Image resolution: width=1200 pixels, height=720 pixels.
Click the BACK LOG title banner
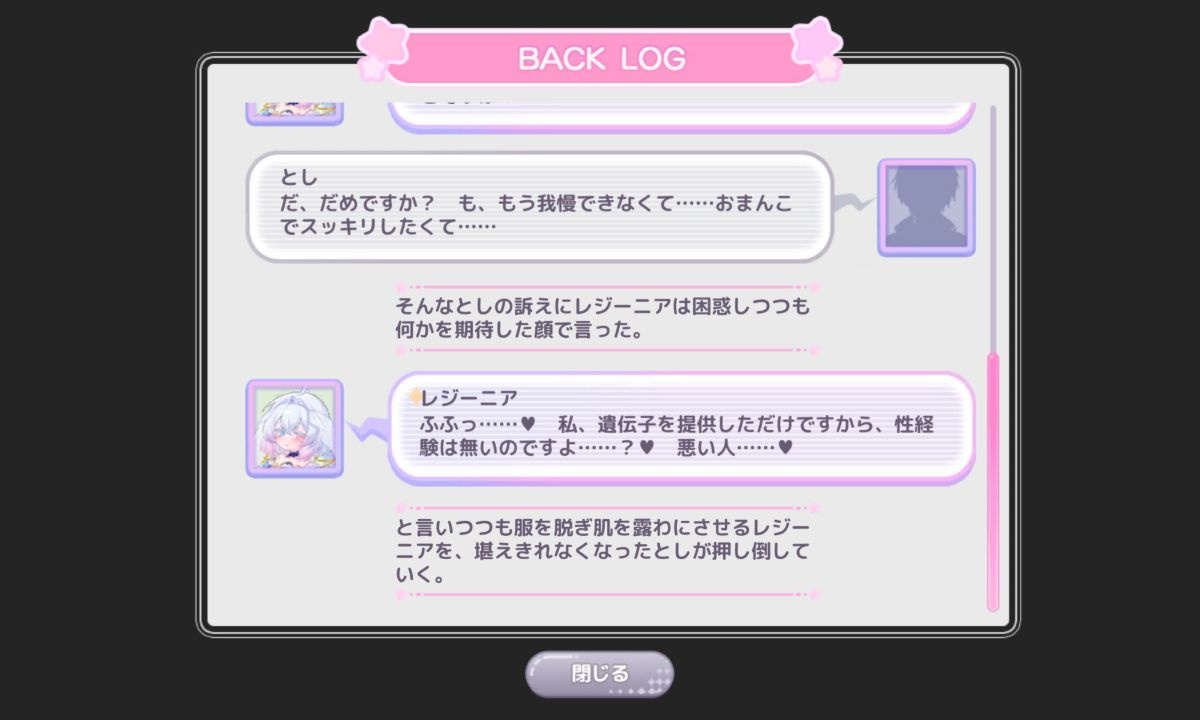[x=600, y=58]
